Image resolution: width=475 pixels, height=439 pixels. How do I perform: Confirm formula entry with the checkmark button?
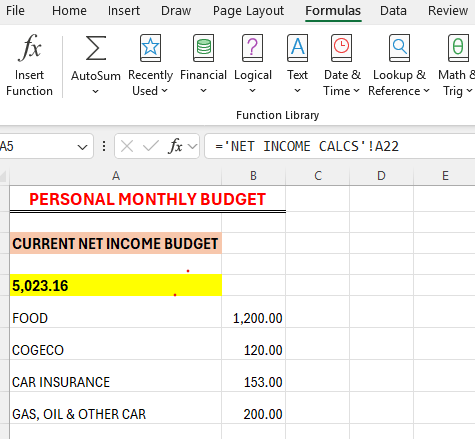point(150,146)
